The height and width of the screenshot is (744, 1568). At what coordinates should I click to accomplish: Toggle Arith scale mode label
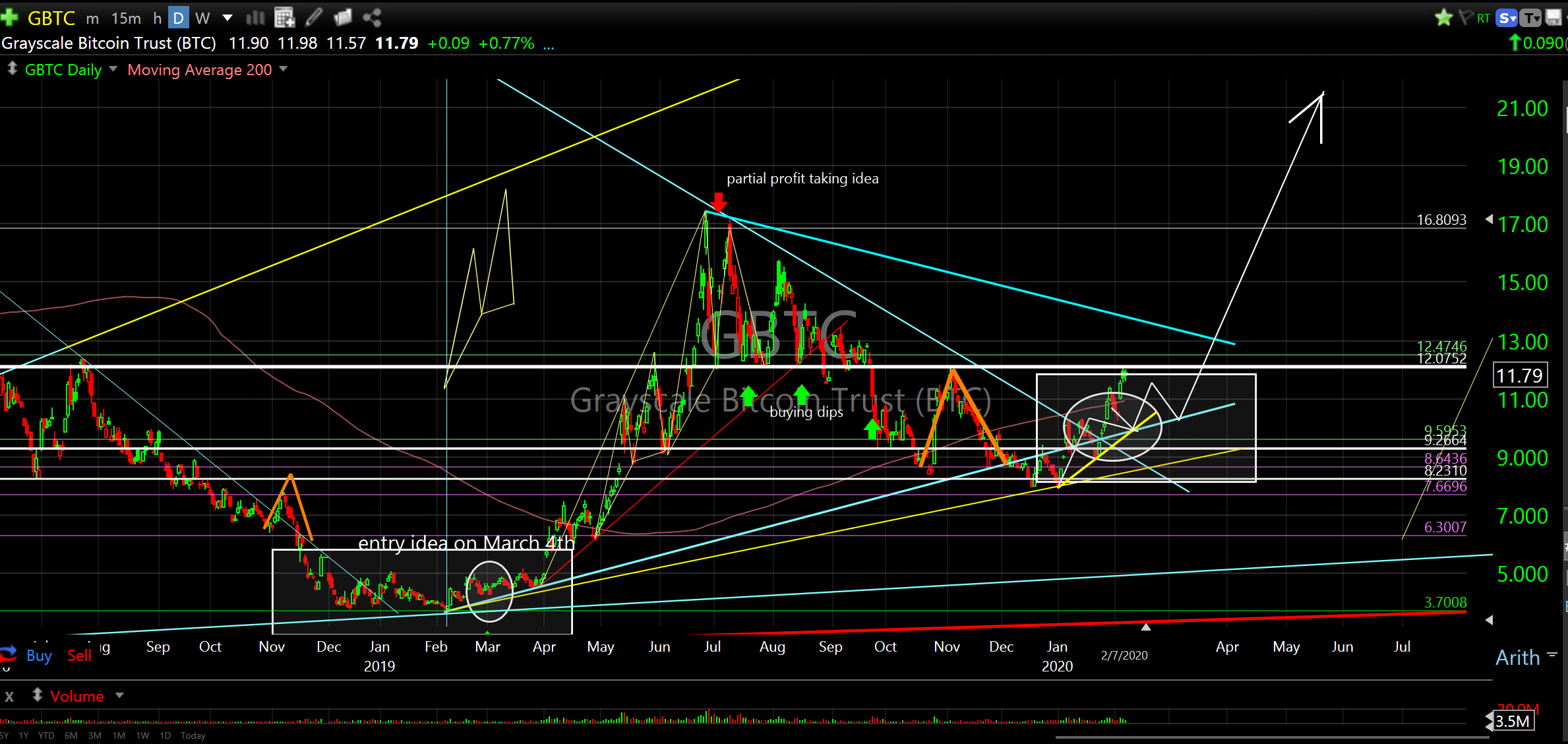[x=1517, y=658]
